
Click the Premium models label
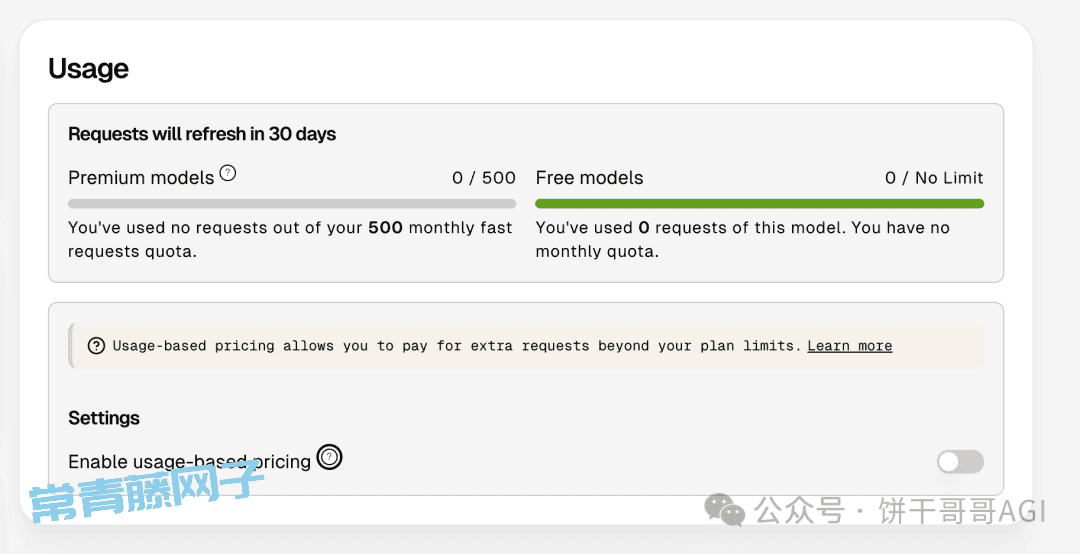coord(141,178)
